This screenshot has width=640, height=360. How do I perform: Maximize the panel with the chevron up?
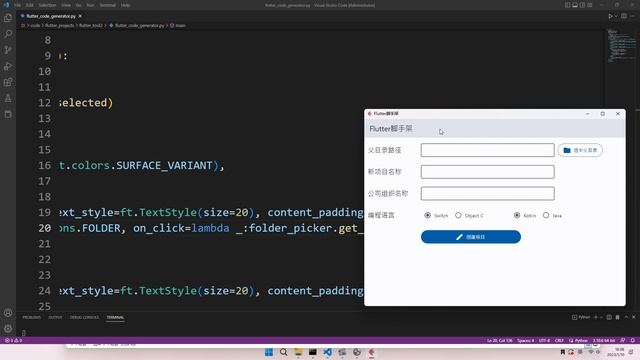click(626, 317)
